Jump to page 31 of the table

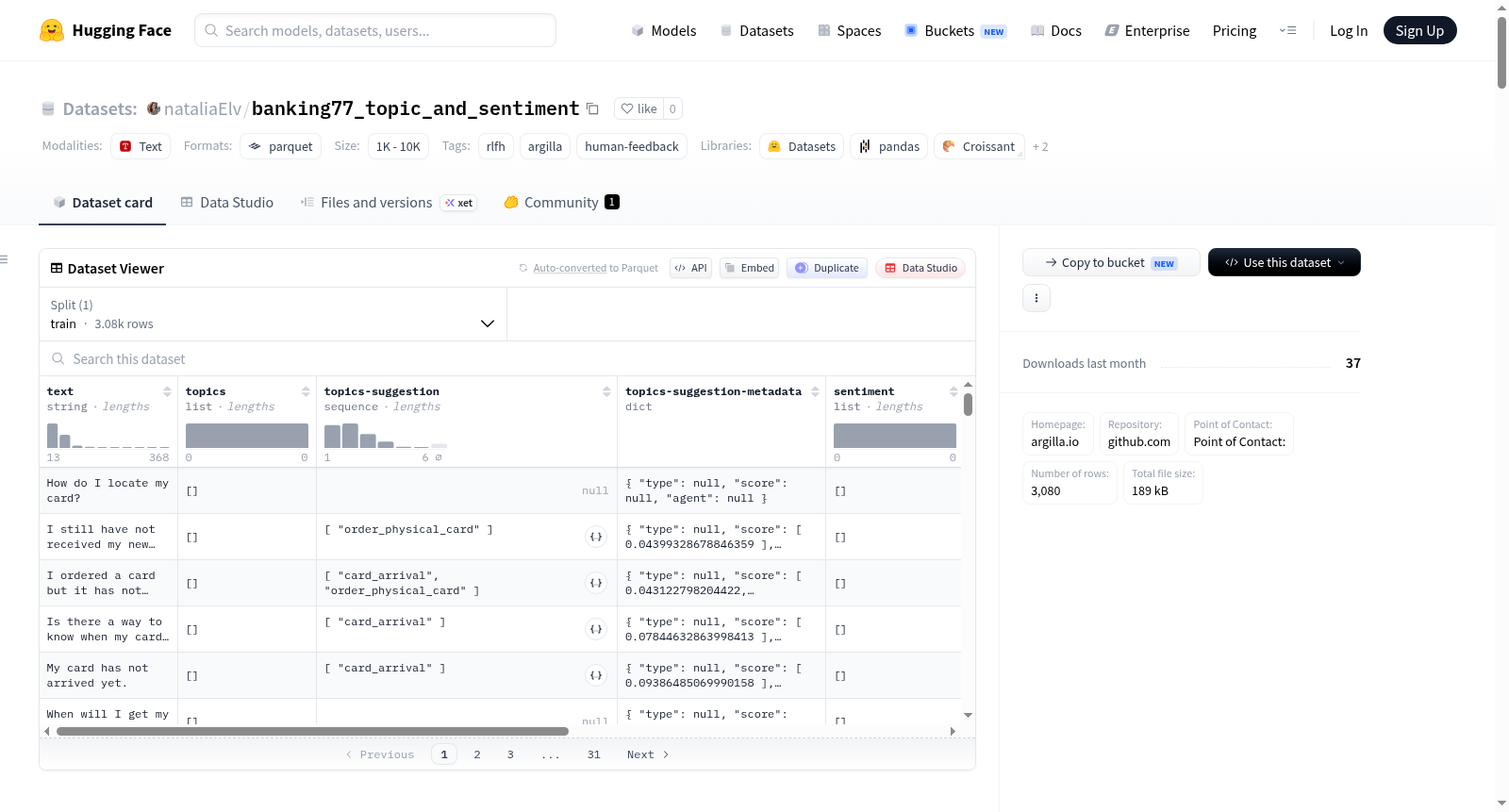pos(594,754)
